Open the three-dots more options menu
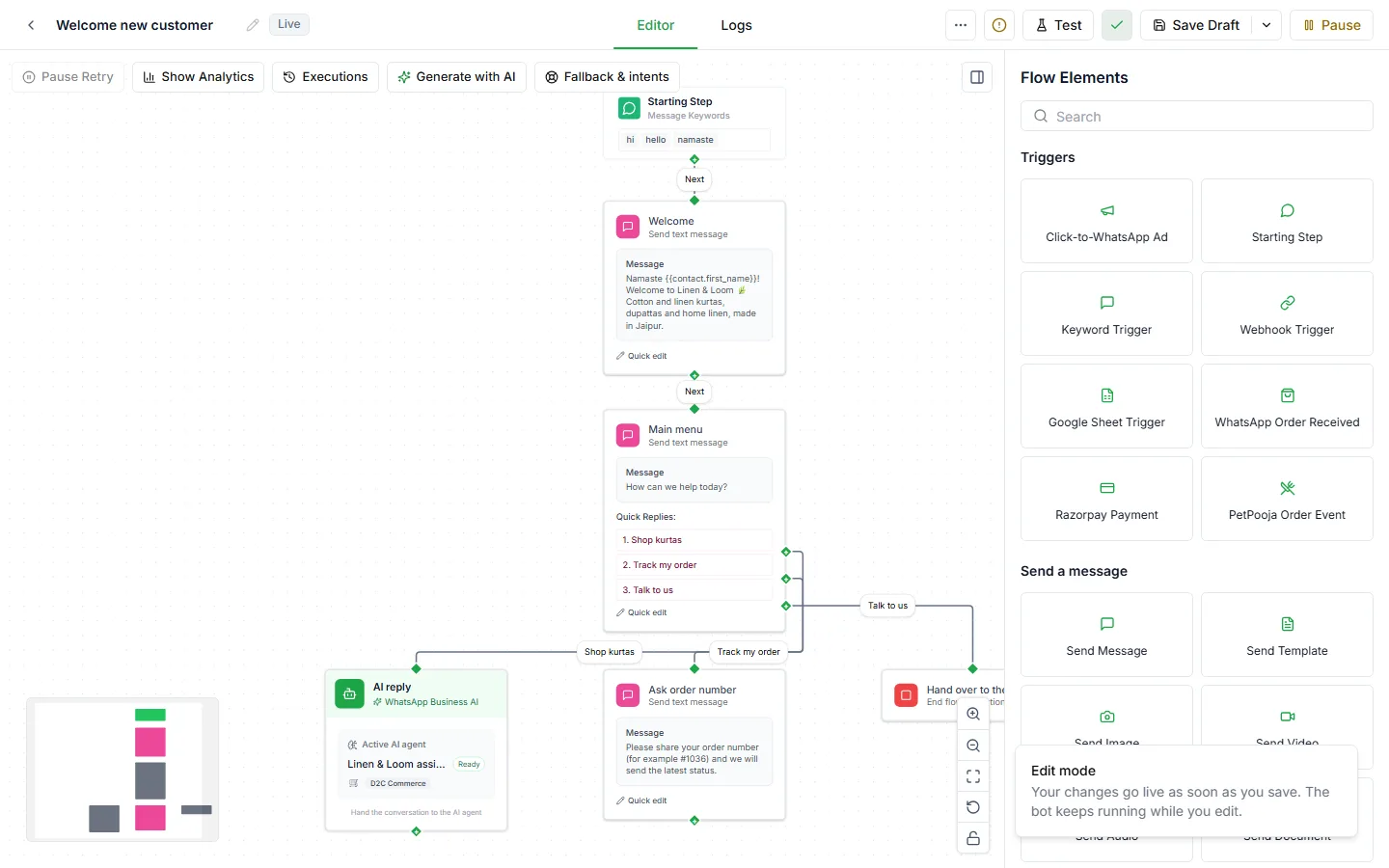 tap(961, 25)
